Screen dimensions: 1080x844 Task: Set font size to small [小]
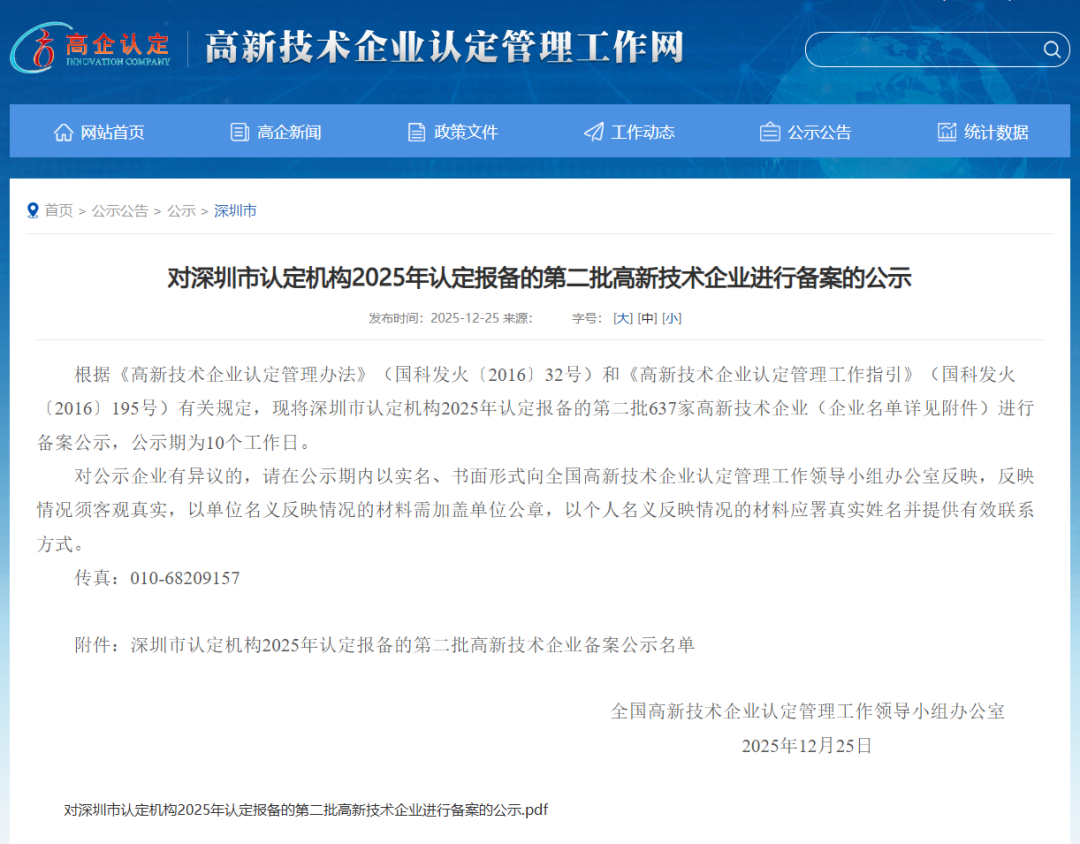[x=671, y=318]
